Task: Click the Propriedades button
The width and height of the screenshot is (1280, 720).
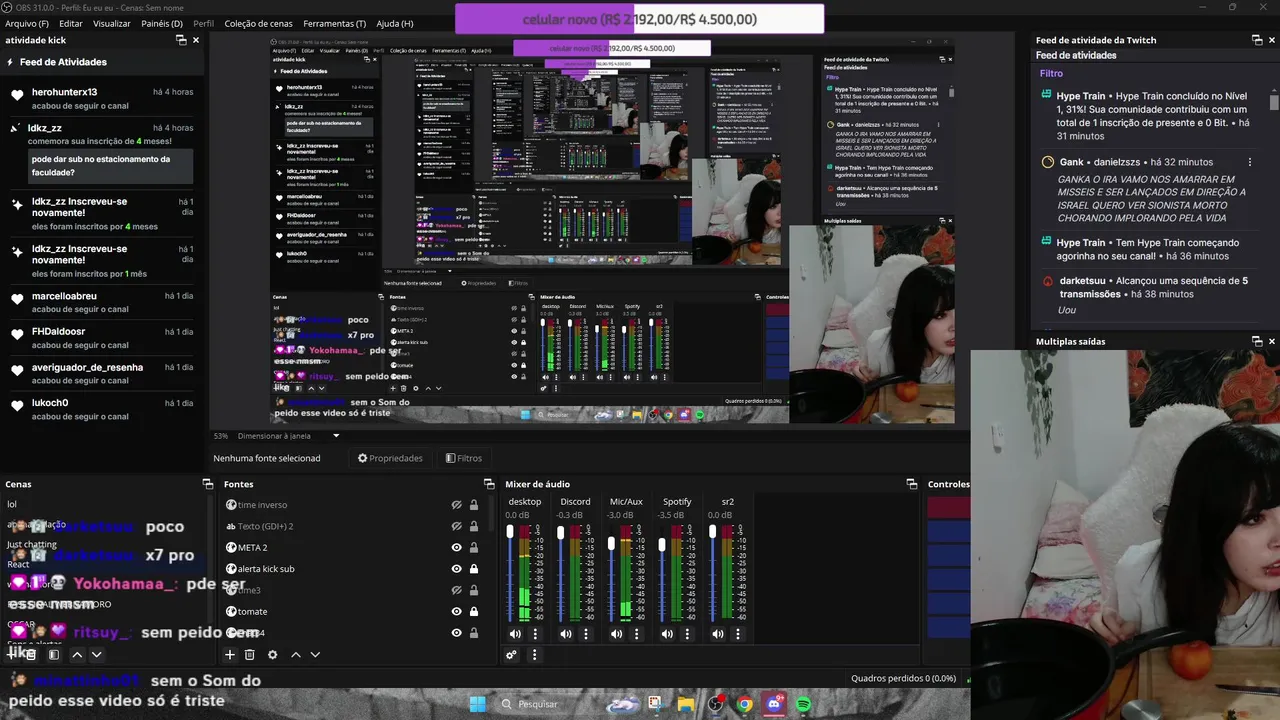Action: tap(390, 458)
